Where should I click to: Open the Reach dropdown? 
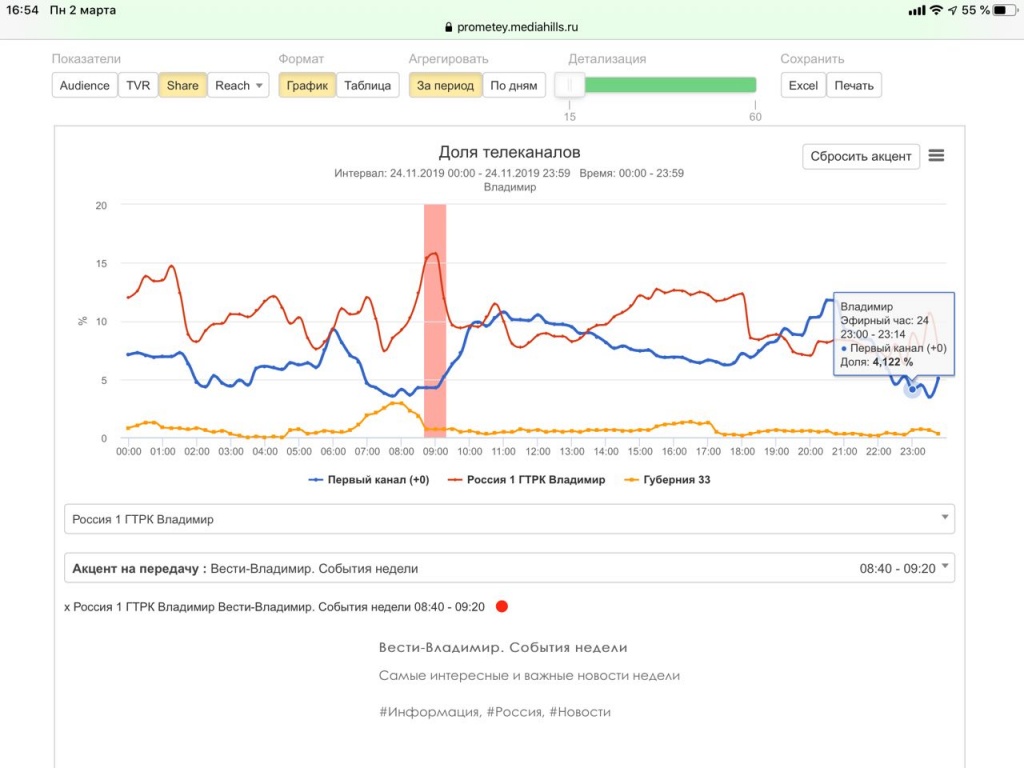(238, 86)
